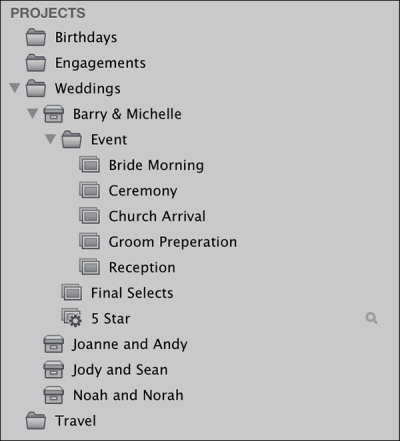This screenshot has width=400, height=441.
Task: Click the Noah and Norah project icon
Action: [54, 395]
